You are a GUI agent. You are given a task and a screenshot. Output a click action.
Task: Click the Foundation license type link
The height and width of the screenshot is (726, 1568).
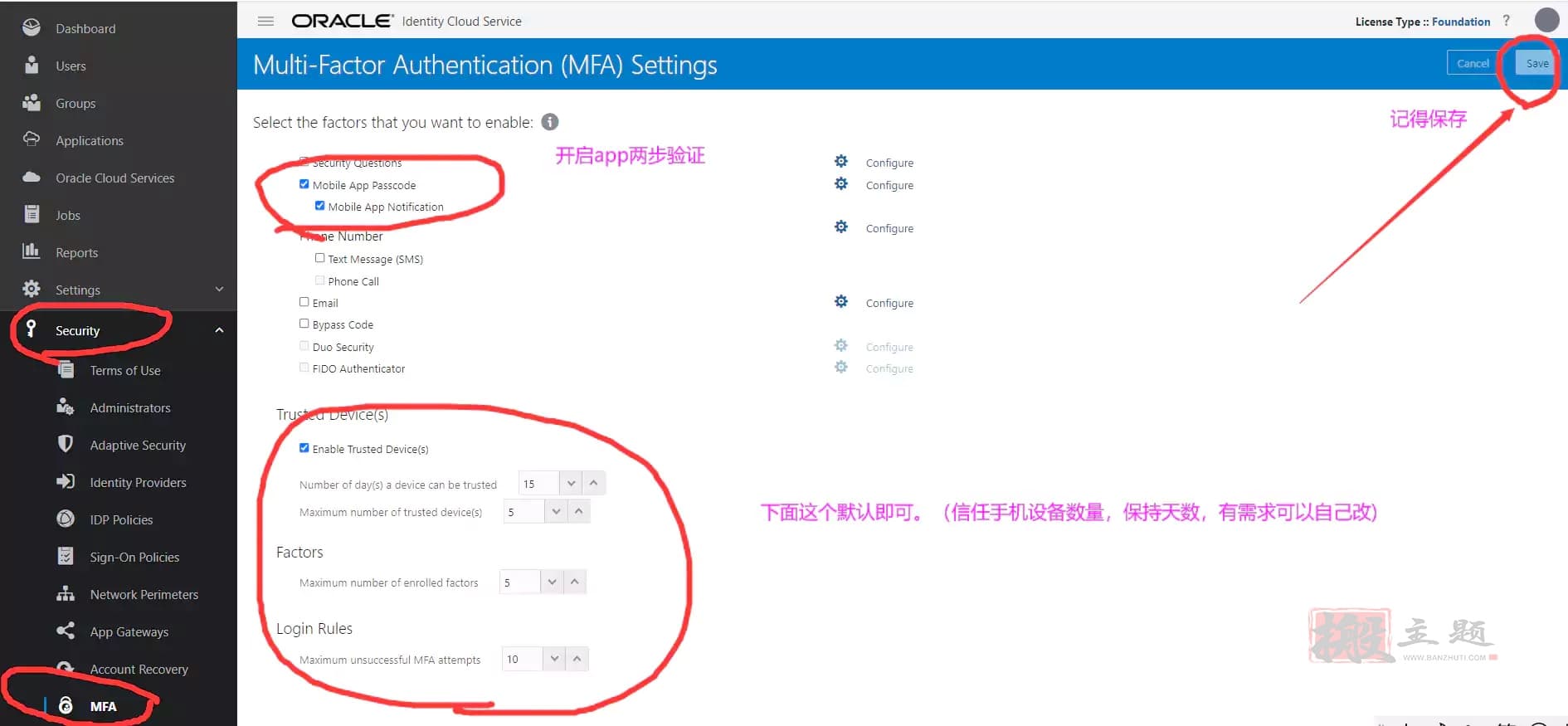(x=1461, y=22)
